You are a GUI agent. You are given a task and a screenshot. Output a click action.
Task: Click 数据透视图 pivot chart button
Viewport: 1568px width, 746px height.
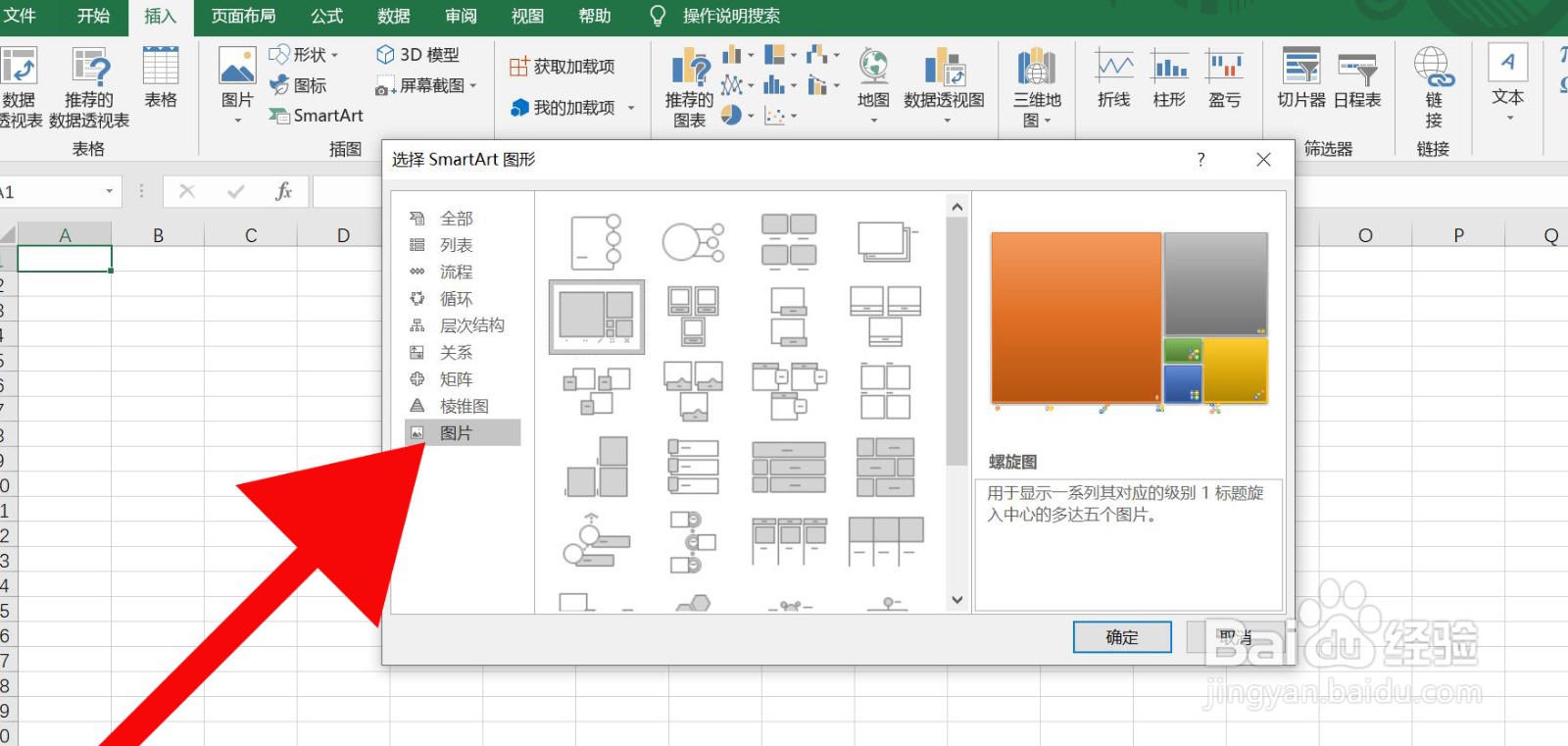click(x=944, y=83)
